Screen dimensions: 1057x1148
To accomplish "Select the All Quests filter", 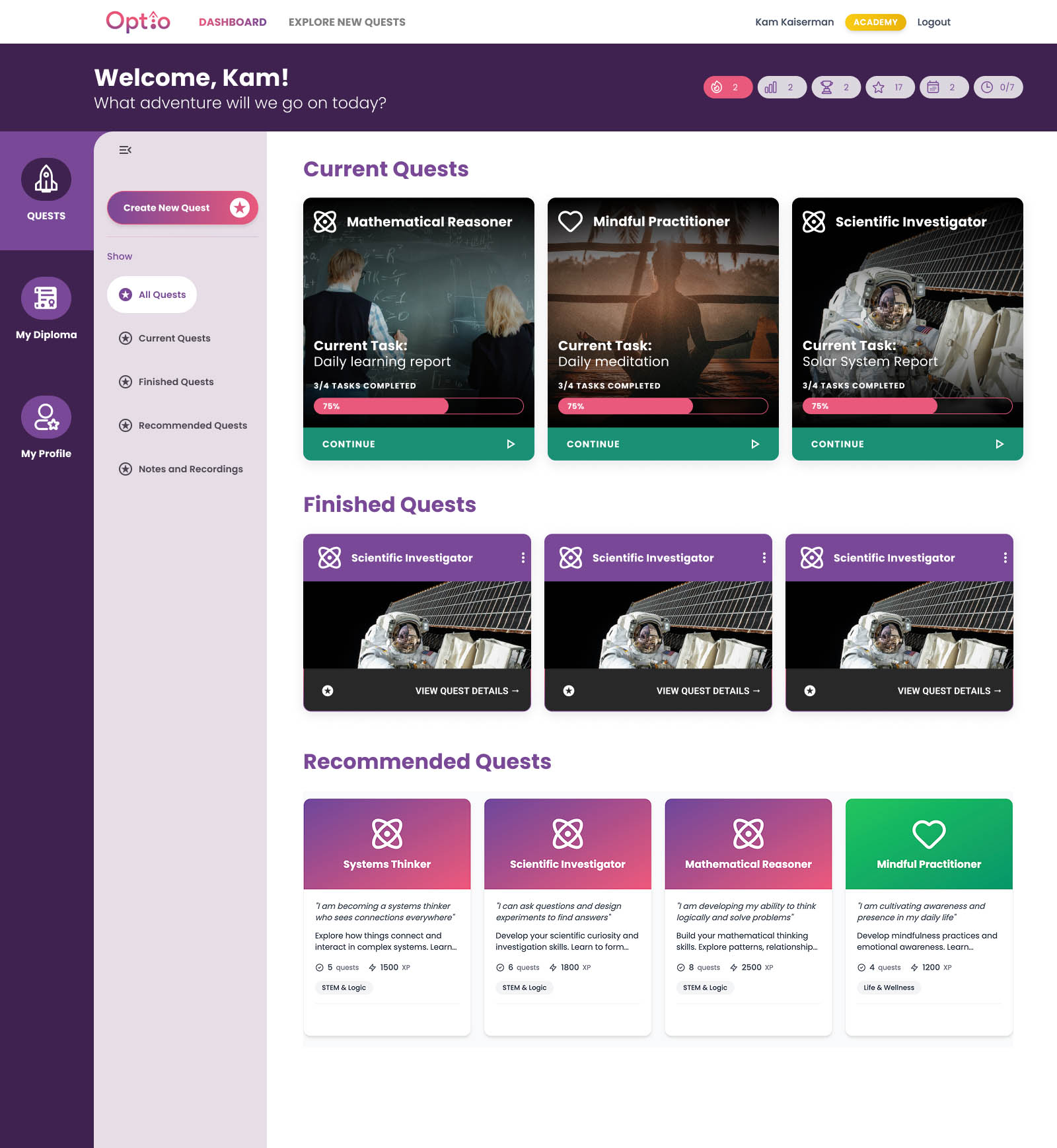I will point(152,295).
